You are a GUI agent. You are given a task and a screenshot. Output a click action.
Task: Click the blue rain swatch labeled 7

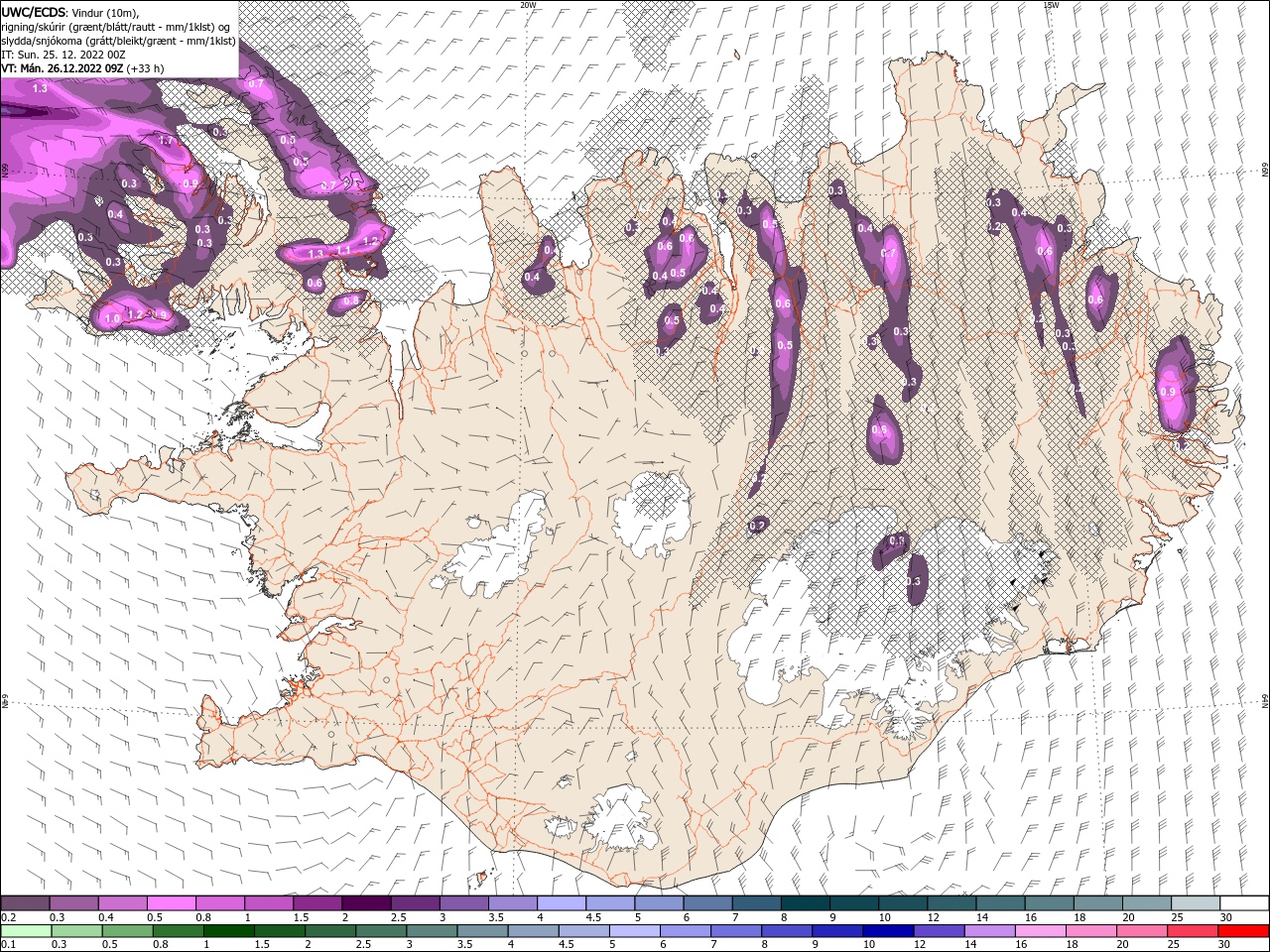point(735,931)
